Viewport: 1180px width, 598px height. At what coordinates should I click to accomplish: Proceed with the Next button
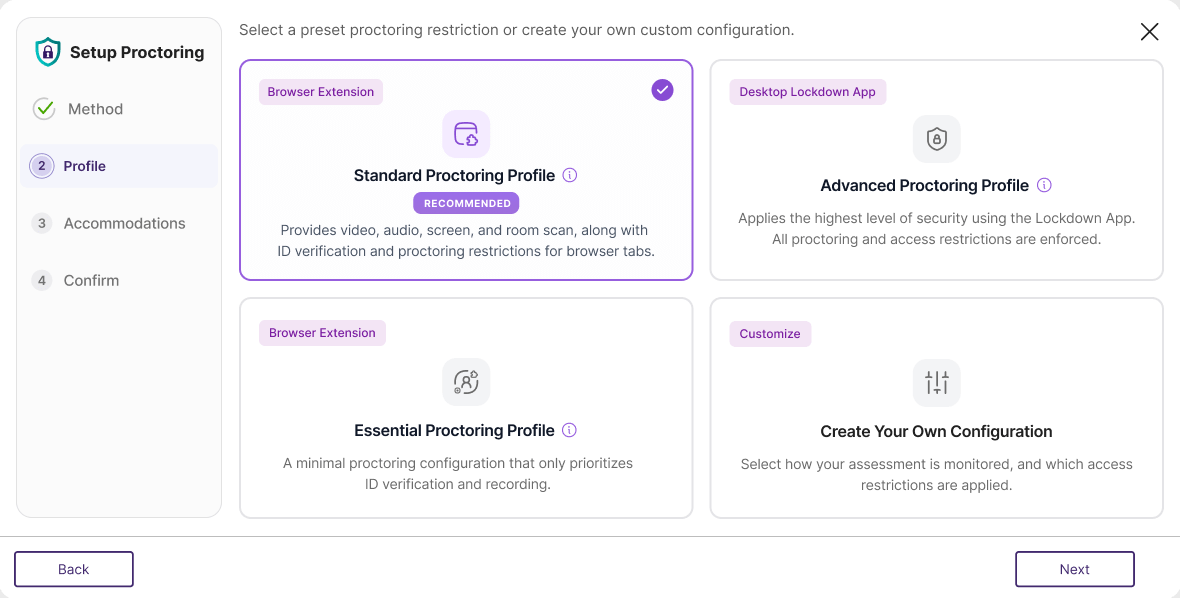(x=1074, y=569)
